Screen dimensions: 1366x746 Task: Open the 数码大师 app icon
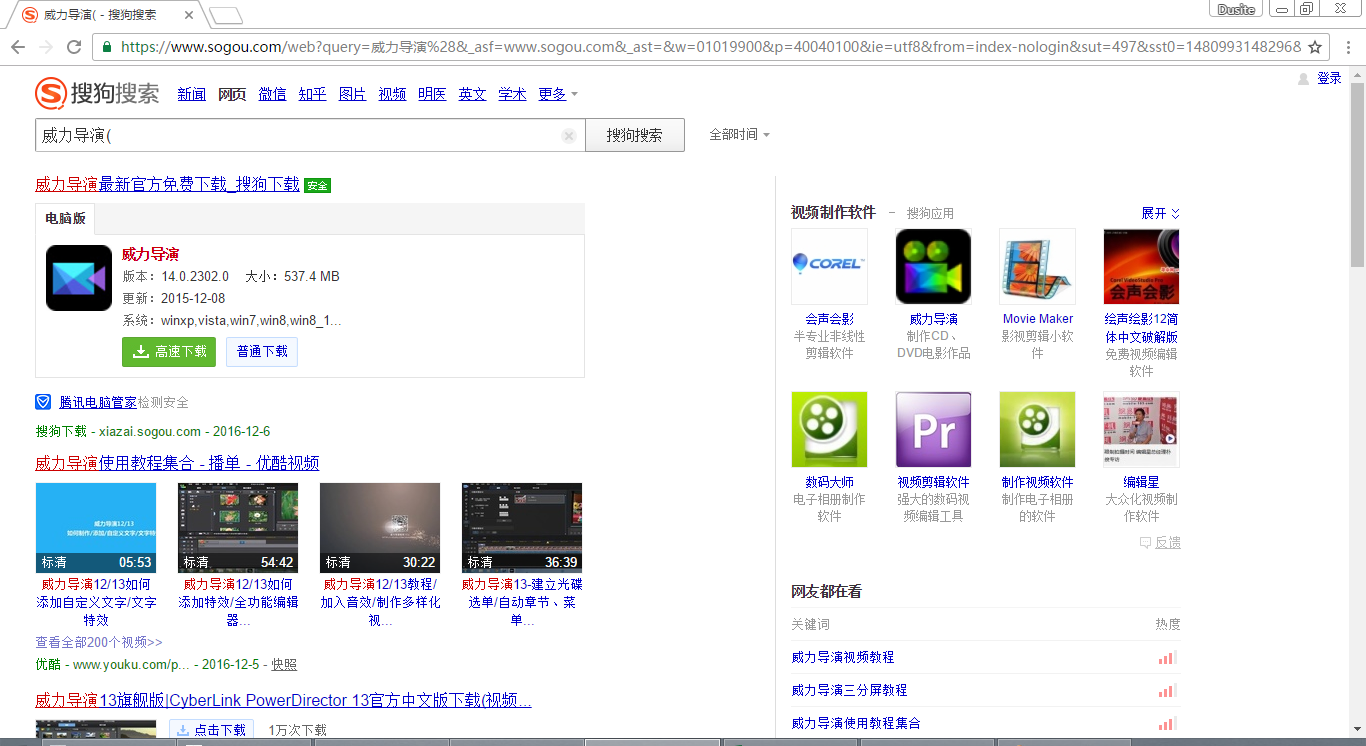(x=829, y=429)
